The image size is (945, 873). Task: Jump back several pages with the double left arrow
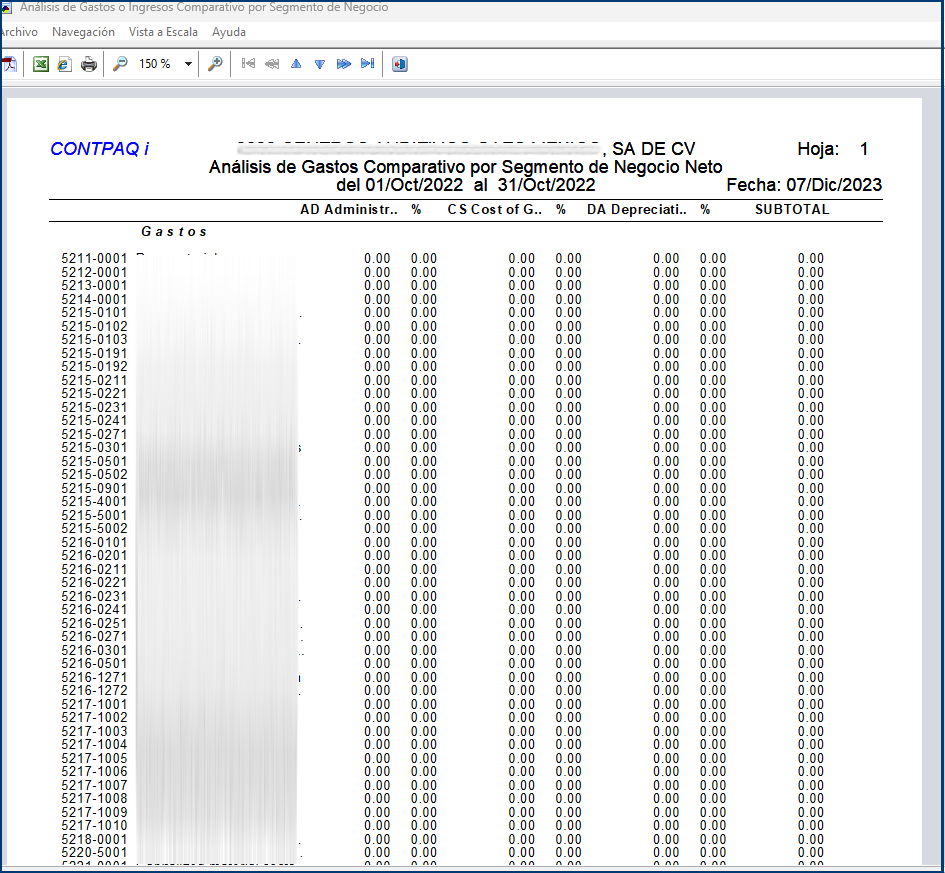272,63
